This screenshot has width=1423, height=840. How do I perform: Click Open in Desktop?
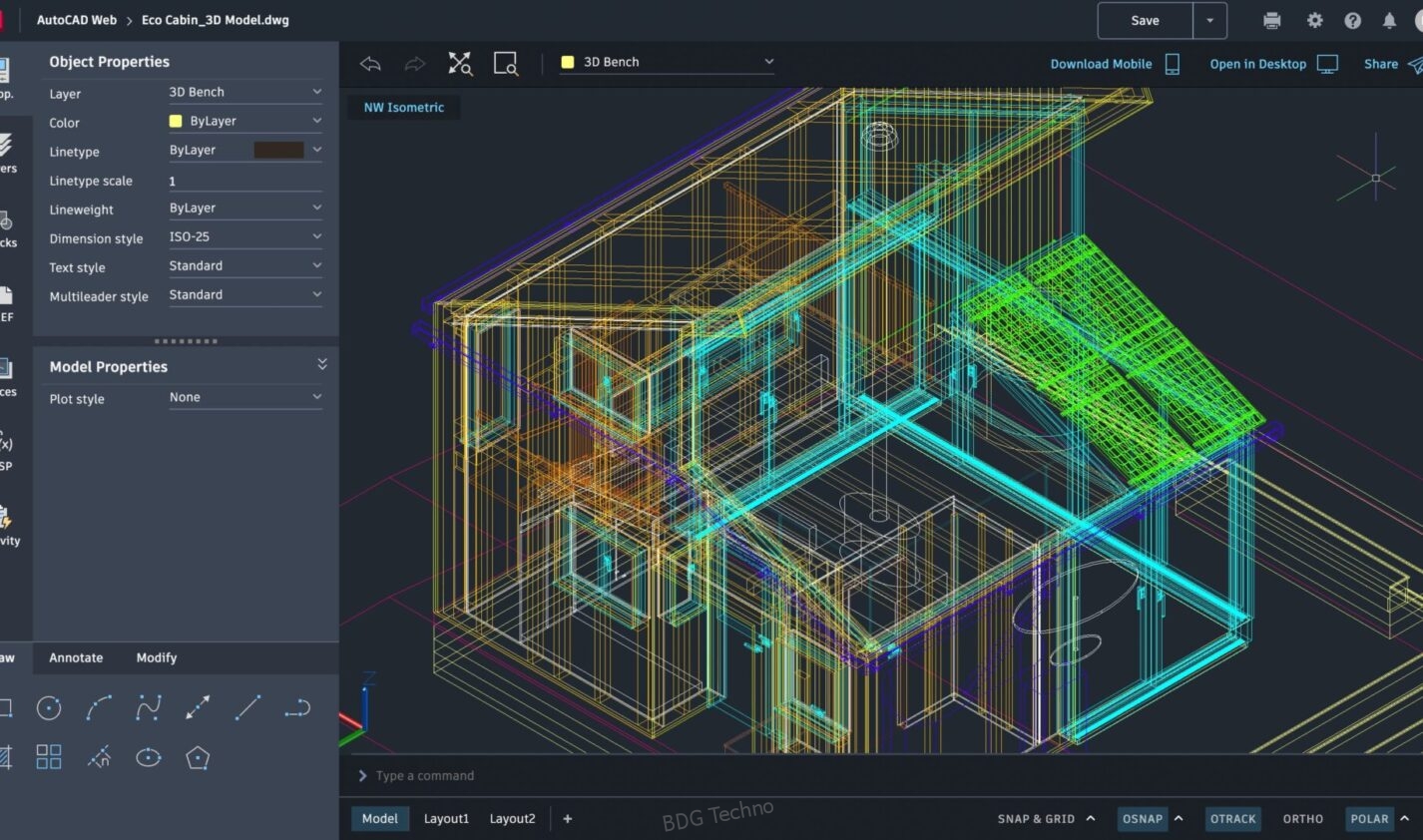coord(1273,64)
